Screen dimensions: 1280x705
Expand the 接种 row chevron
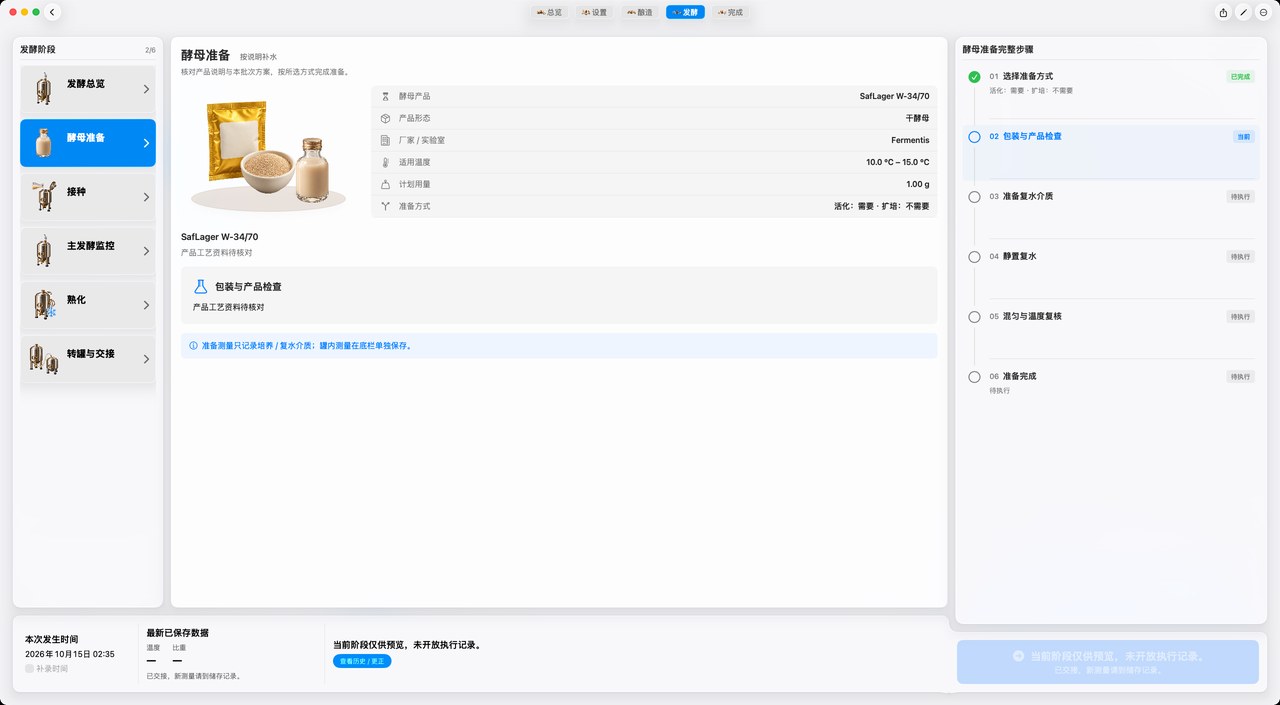pyautogui.click(x=146, y=197)
